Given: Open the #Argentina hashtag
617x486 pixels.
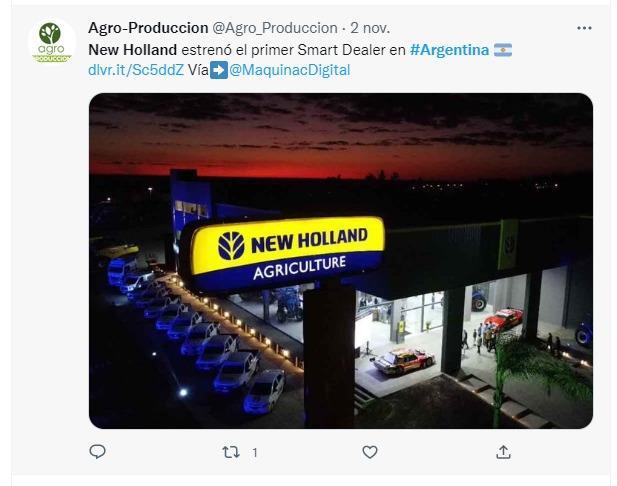Looking at the screenshot, I should [x=449, y=50].
